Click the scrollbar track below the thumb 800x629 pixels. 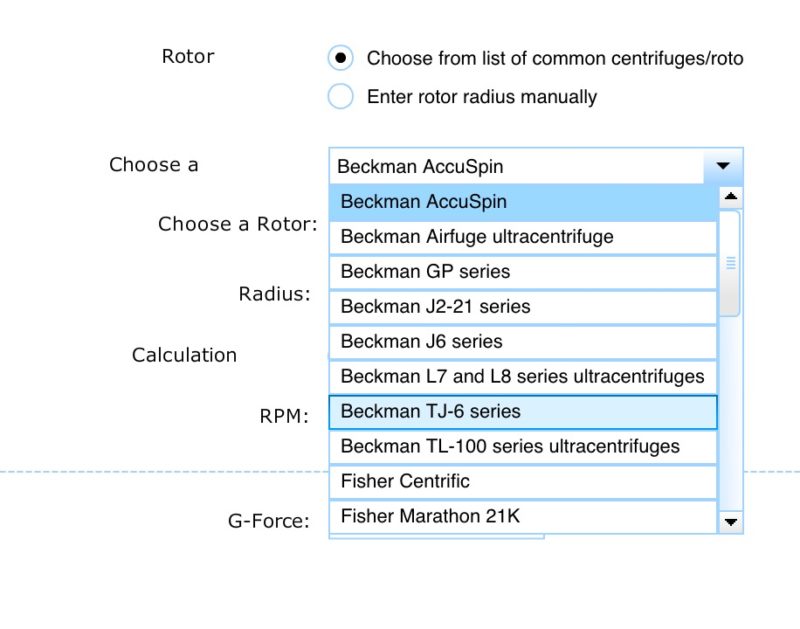(x=731, y=413)
